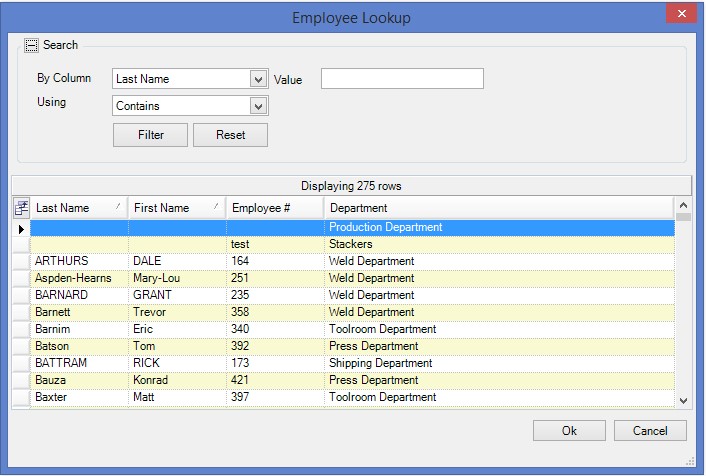Sort by the First Name column header
Viewport: 706px width, 476px height.
[x=177, y=208]
